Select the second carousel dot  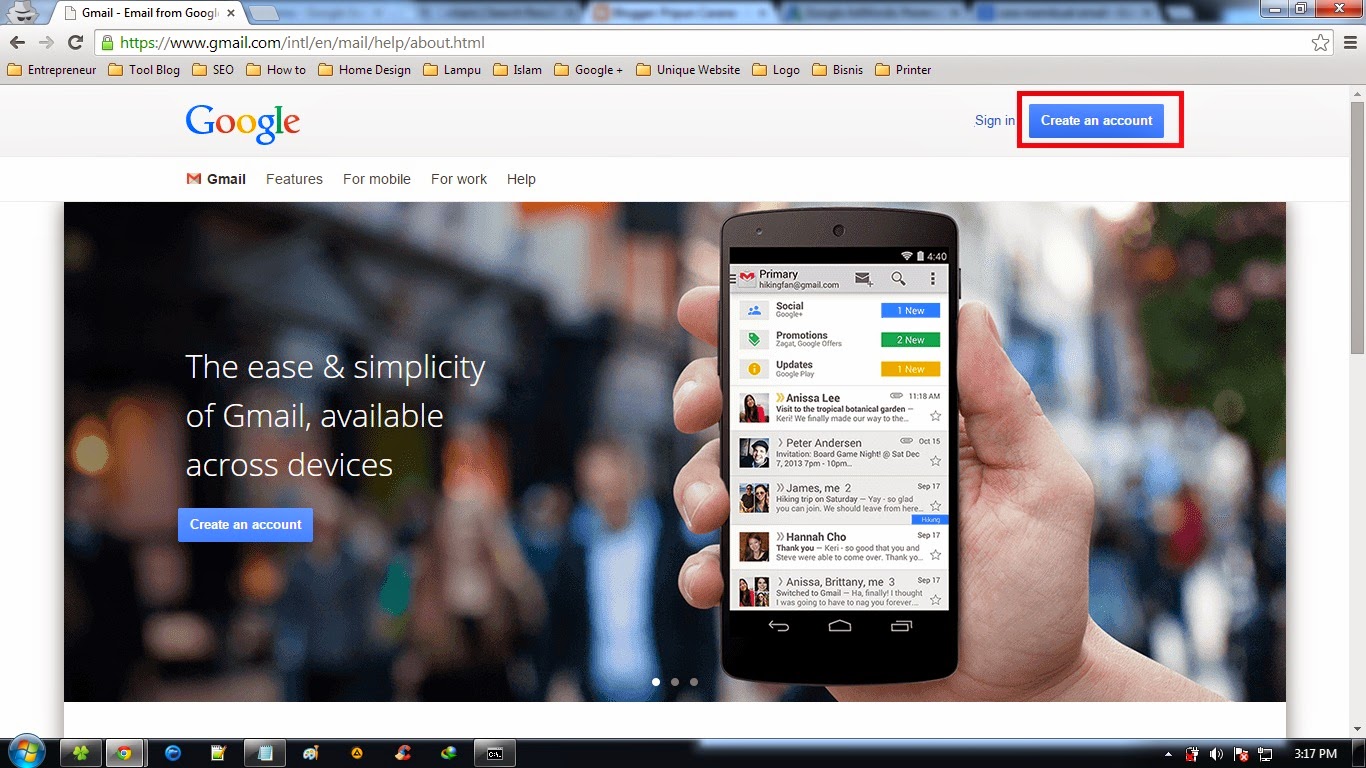pos(675,682)
